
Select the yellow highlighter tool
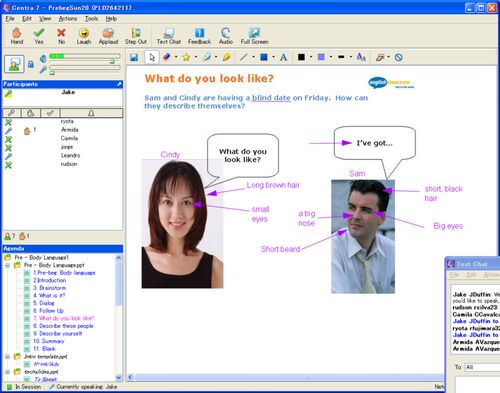click(x=227, y=57)
